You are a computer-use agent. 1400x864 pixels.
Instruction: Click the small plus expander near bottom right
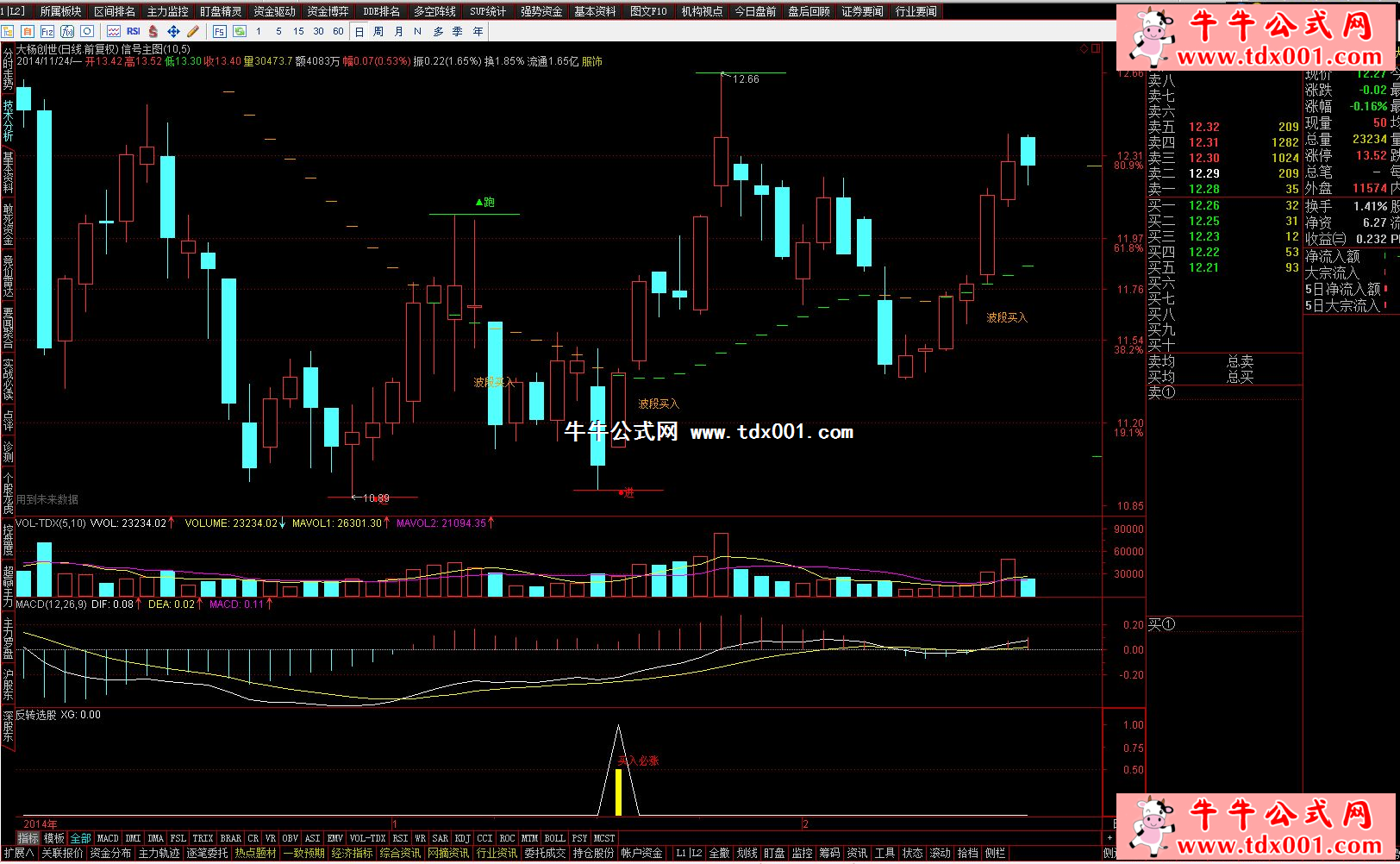click(x=1109, y=838)
